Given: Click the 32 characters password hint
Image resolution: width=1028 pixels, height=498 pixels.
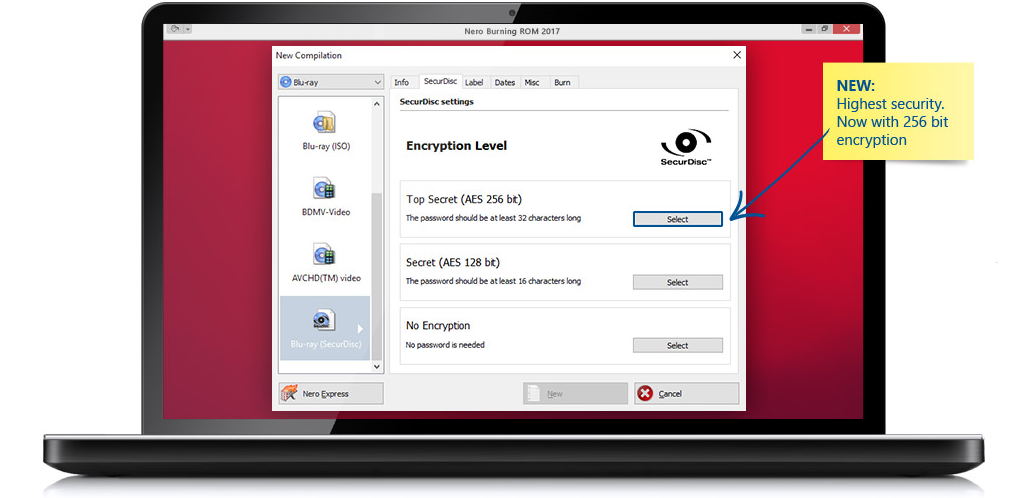Looking at the screenshot, I should (493, 218).
